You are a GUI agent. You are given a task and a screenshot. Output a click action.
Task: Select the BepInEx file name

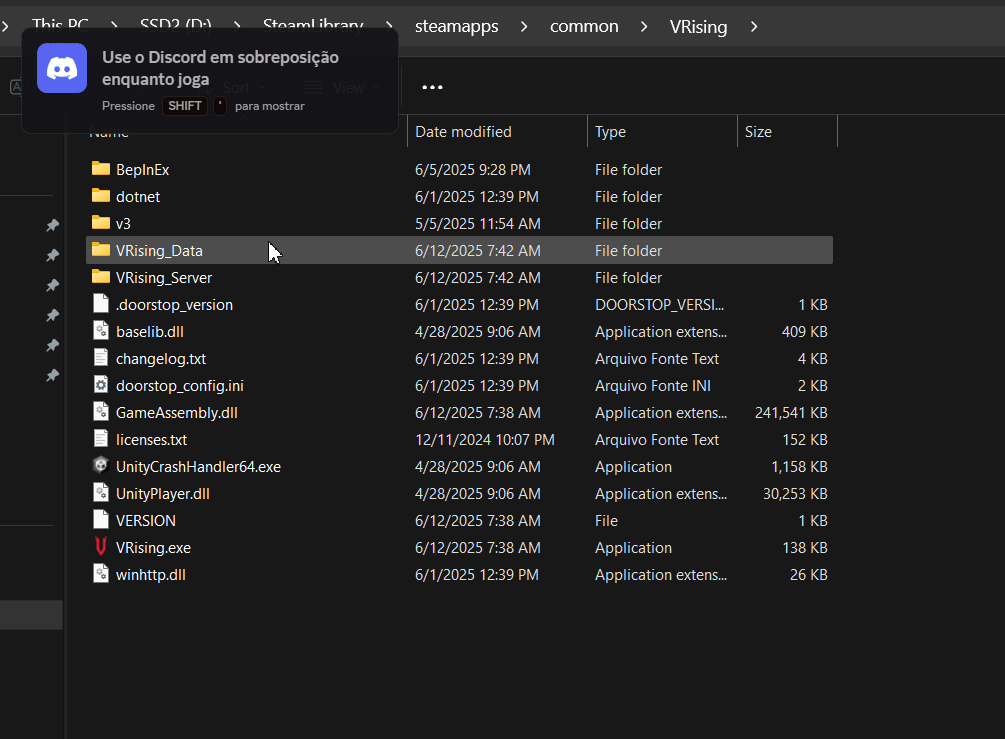[142, 170]
